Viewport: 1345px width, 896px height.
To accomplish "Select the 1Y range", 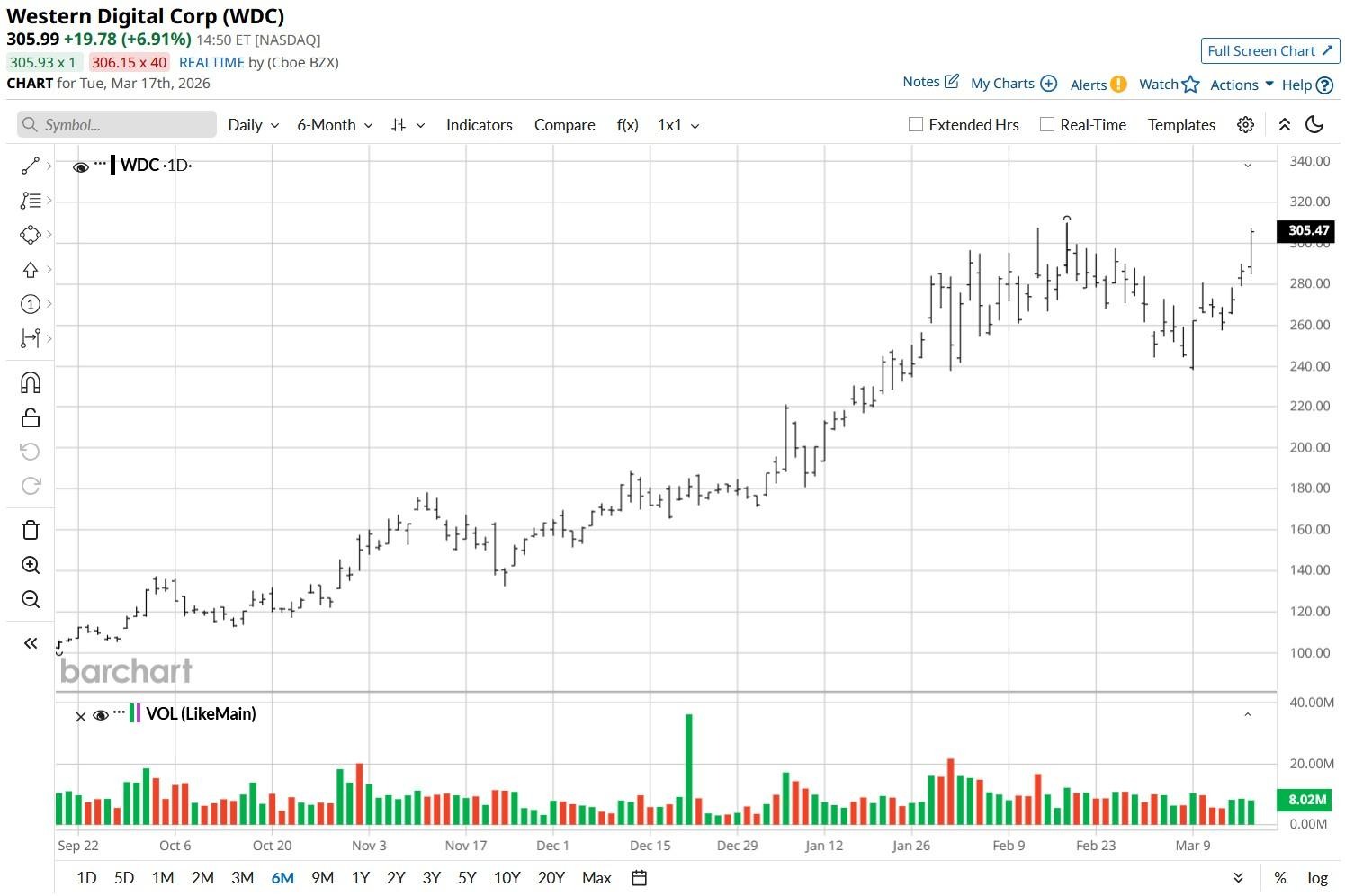I will click(361, 878).
